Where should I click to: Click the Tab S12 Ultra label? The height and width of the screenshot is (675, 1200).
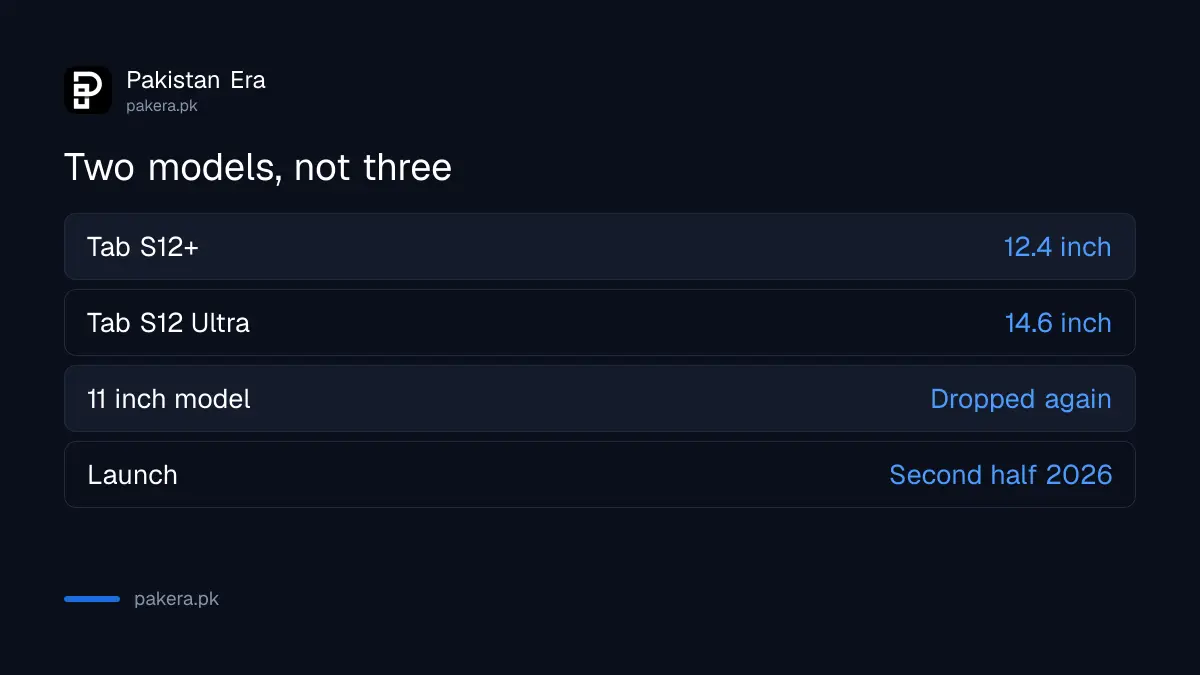click(x=168, y=323)
